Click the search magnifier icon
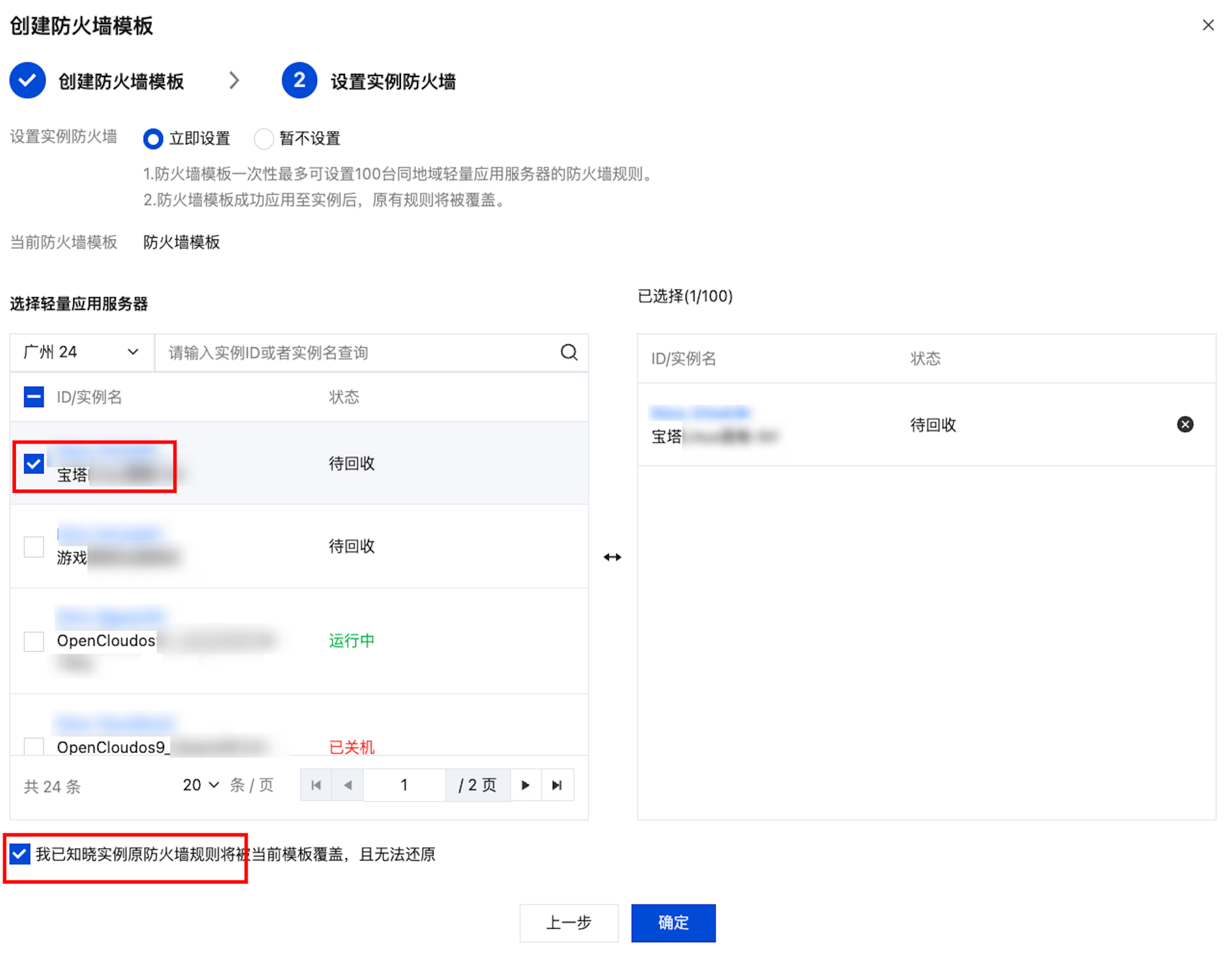1232x958 pixels. [x=569, y=352]
